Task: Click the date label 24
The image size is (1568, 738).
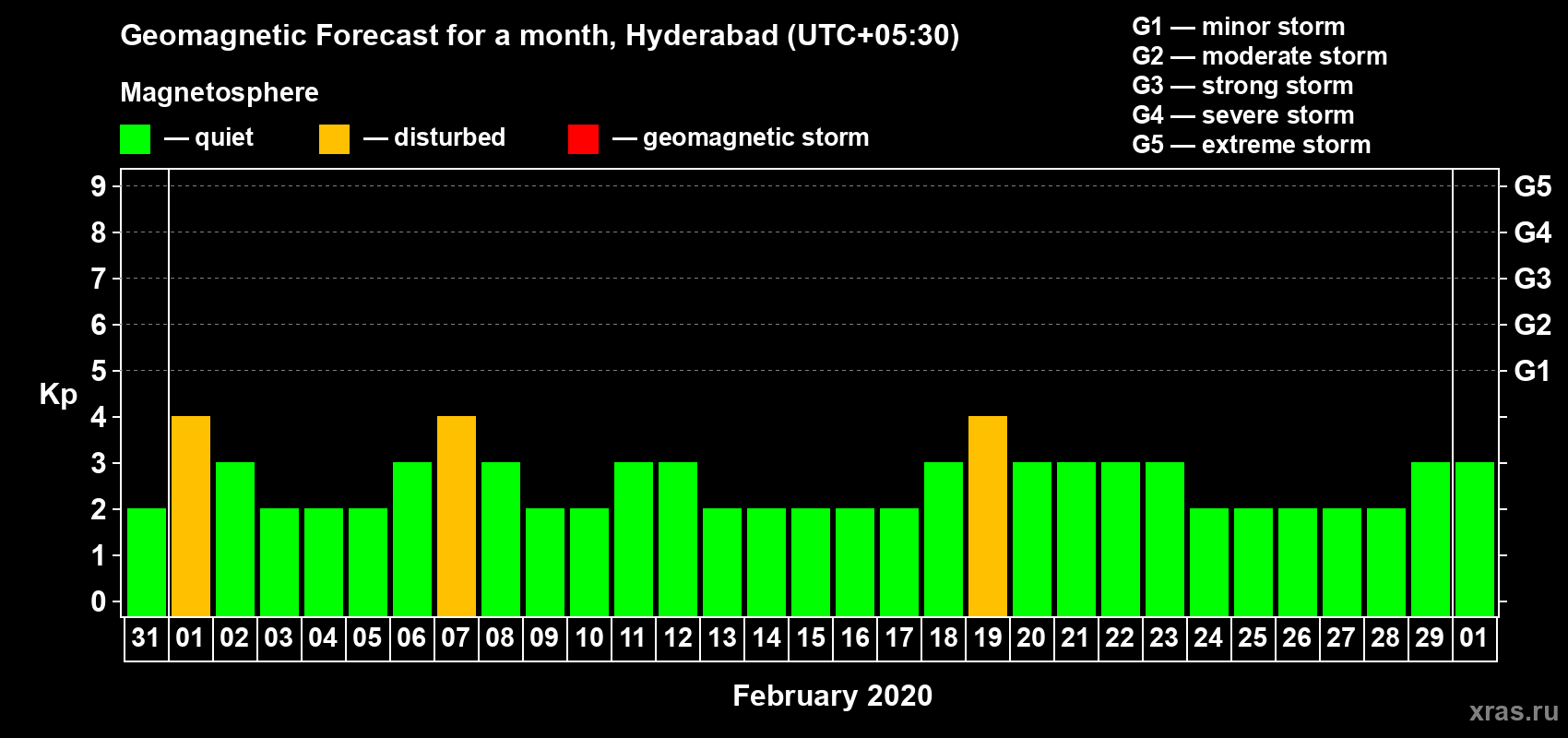Action: tap(1208, 637)
